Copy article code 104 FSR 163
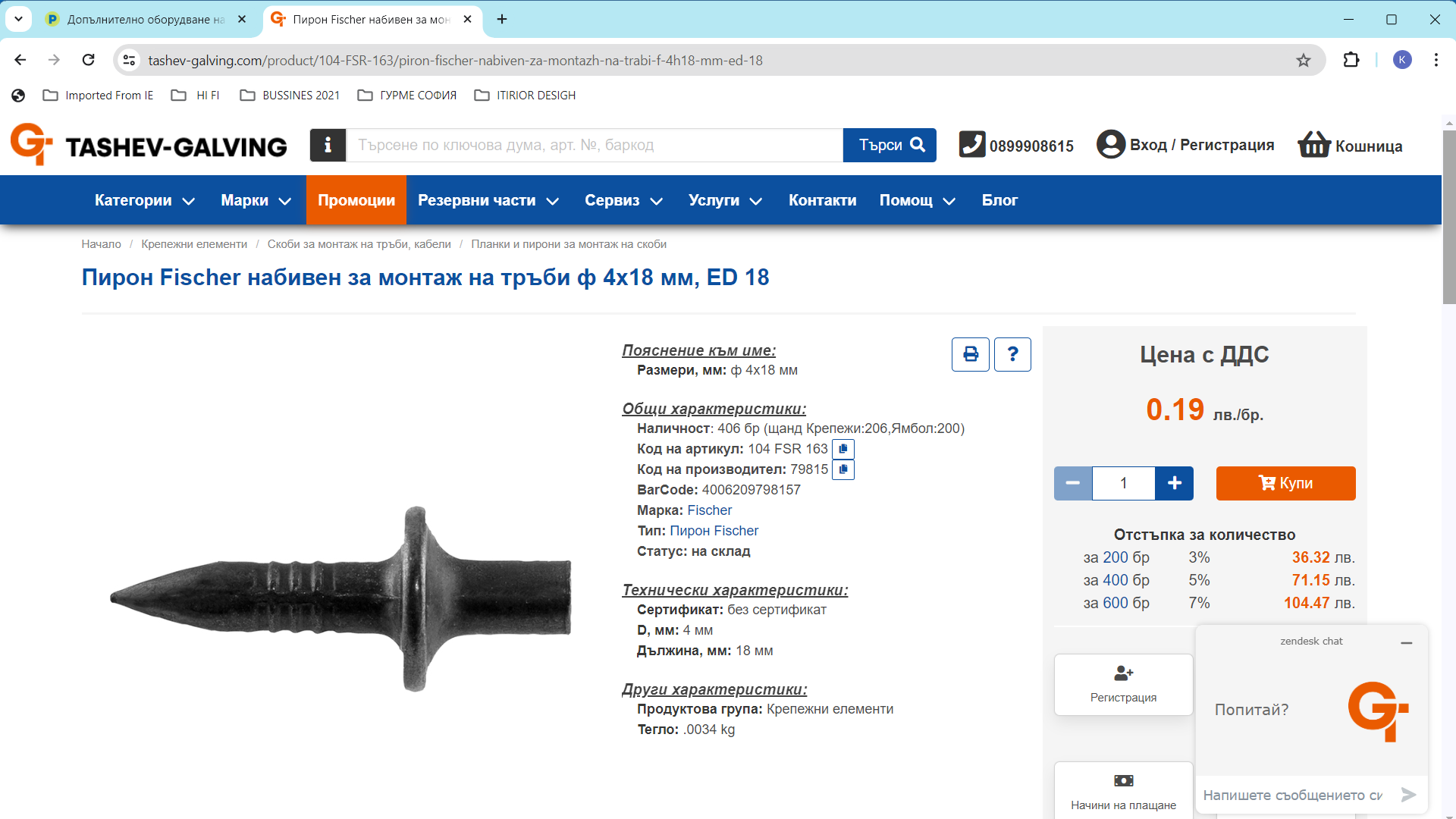1456x819 pixels. coord(843,449)
